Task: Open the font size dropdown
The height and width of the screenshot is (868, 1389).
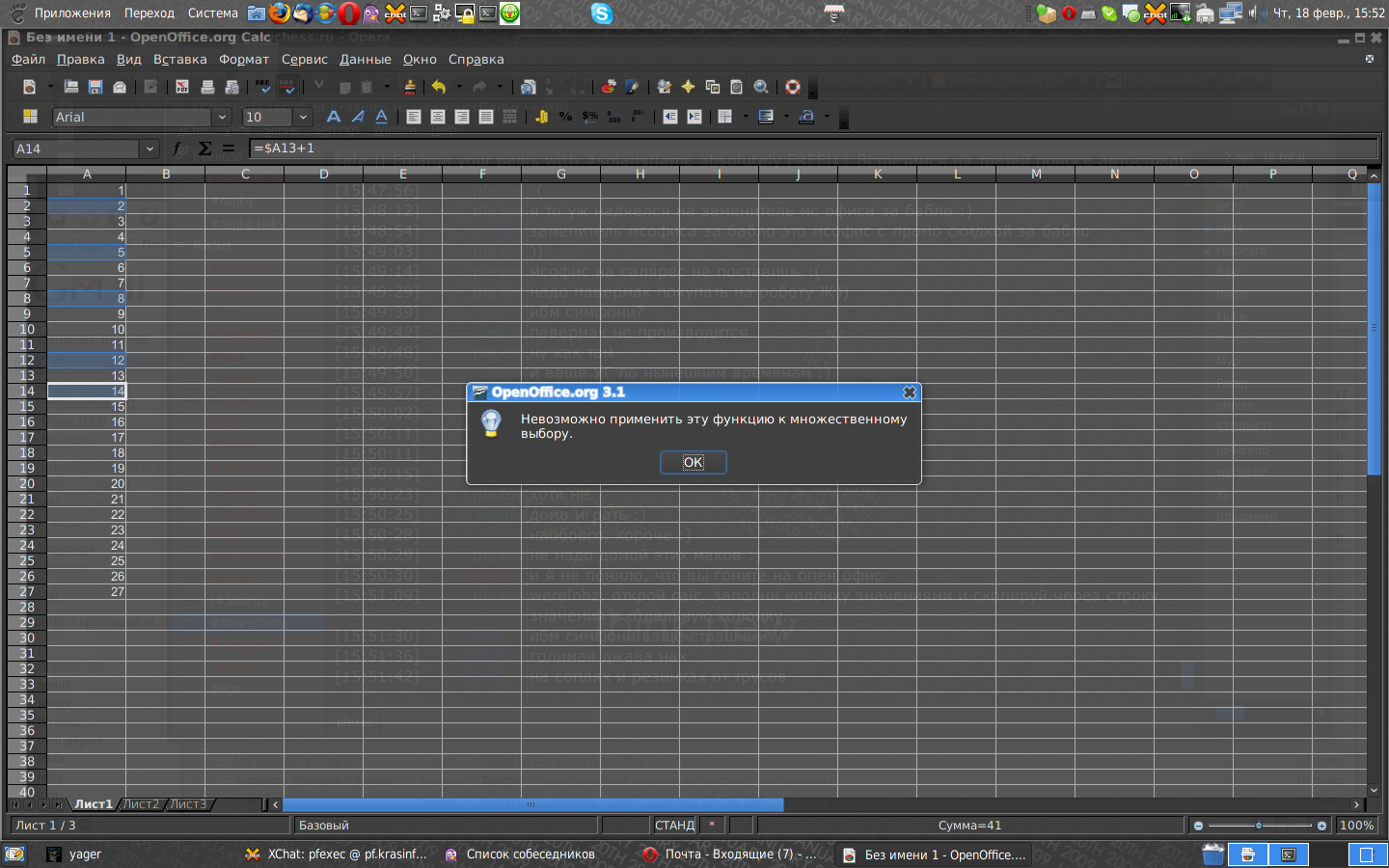Action: pyautogui.click(x=303, y=117)
